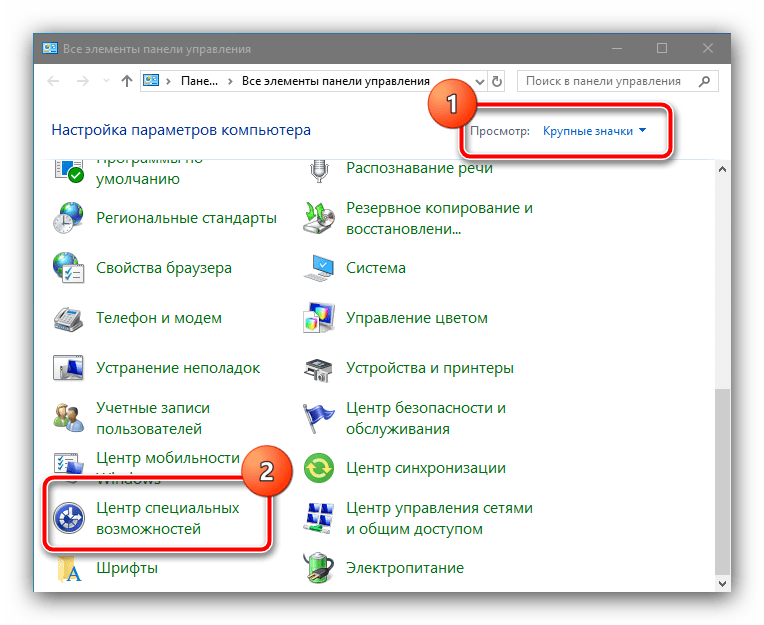
Task: Click the search magnifier icon
Action: [704, 81]
